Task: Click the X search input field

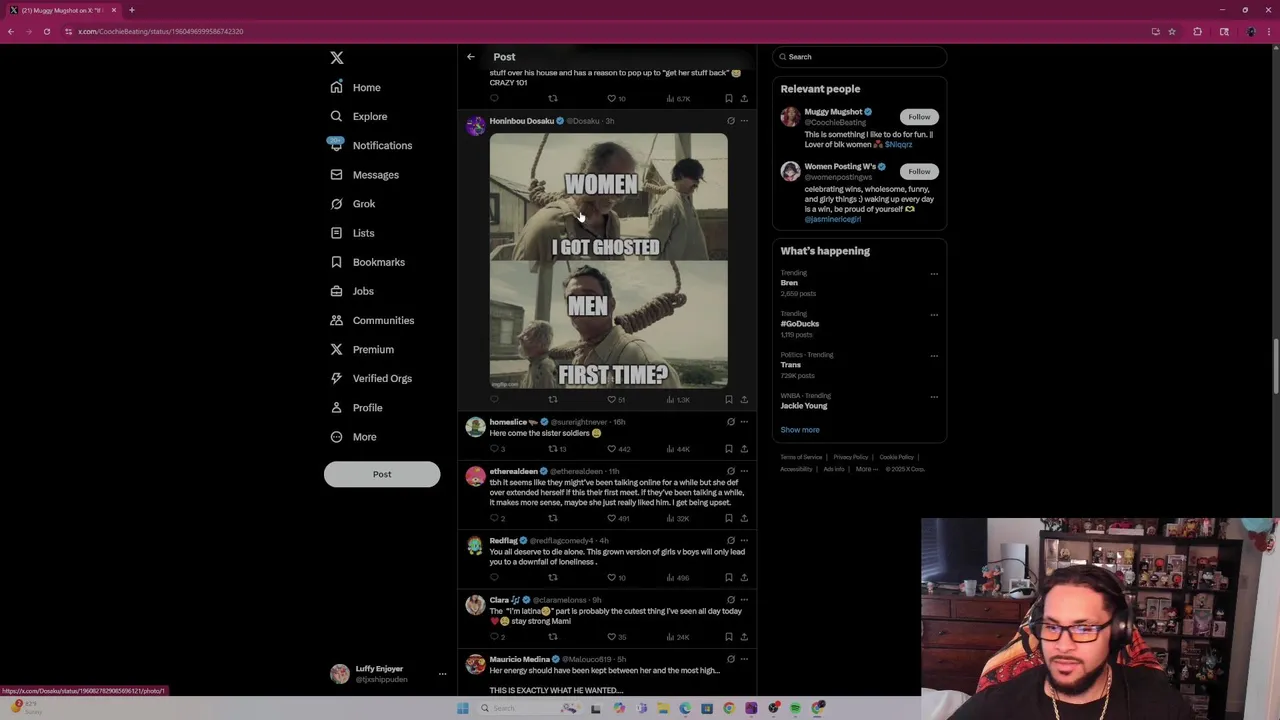Action: point(859,57)
